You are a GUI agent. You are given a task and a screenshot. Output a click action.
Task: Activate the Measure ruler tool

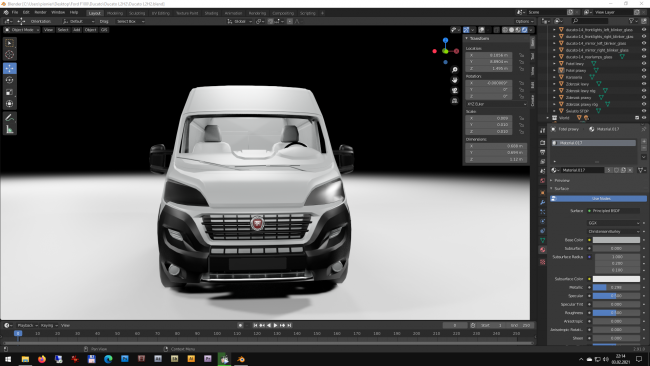(x=10, y=130)
